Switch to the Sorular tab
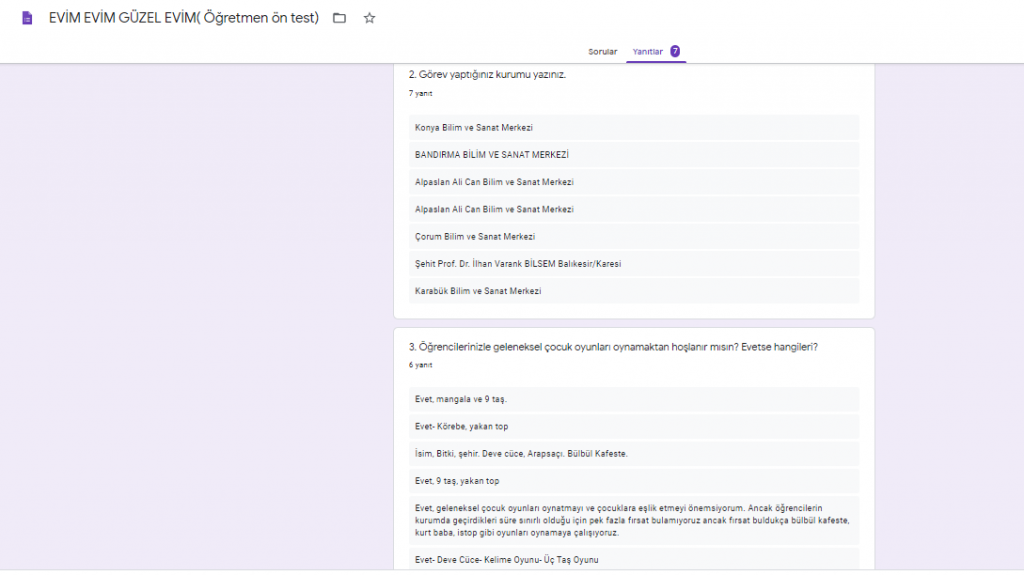 602,51
